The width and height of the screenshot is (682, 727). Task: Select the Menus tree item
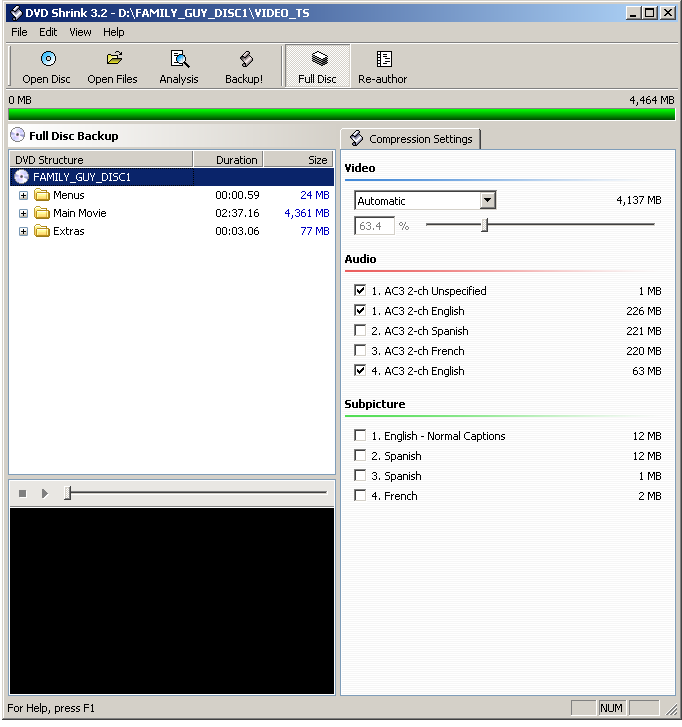click(x=69, y=195)
